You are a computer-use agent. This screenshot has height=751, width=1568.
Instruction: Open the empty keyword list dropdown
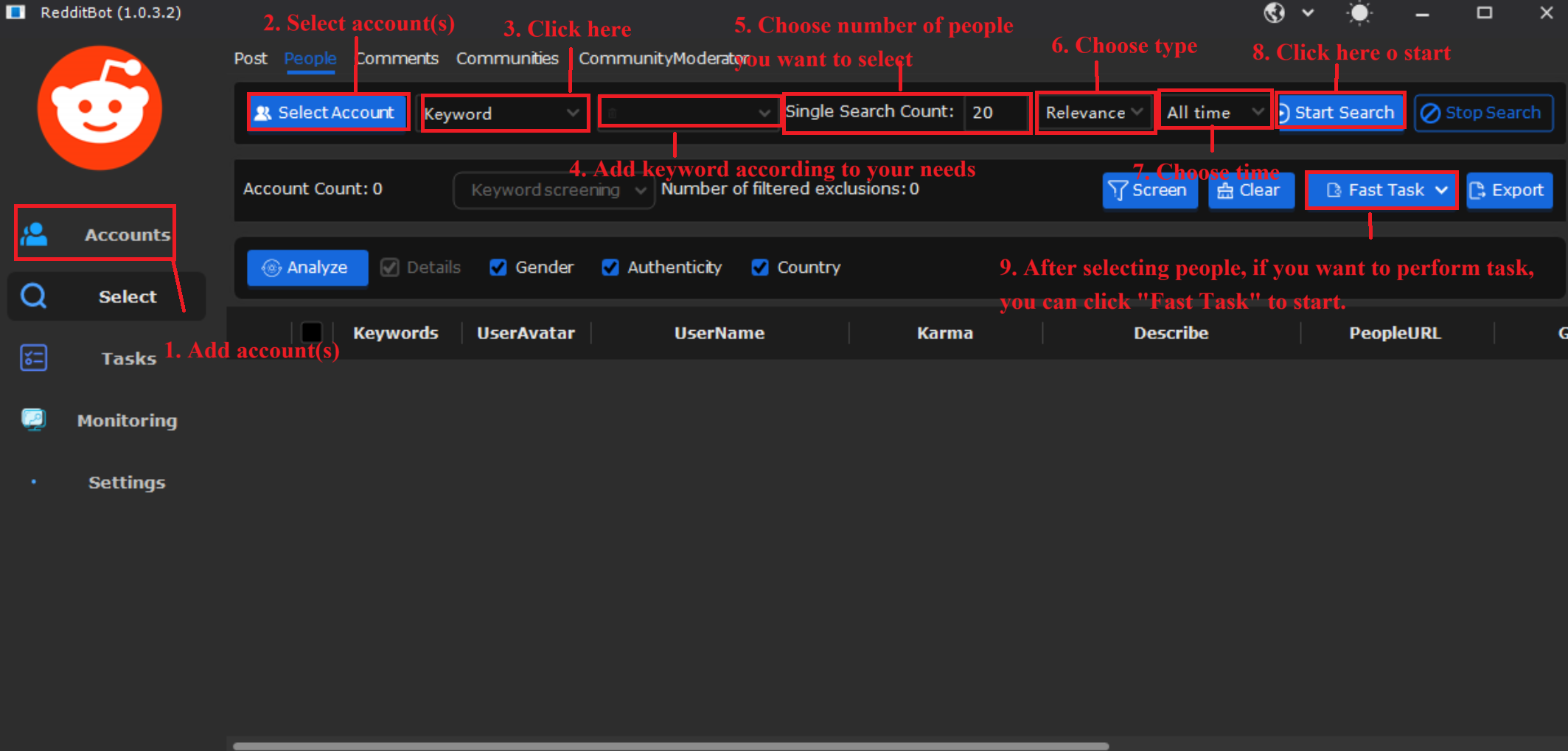[688, 113]
